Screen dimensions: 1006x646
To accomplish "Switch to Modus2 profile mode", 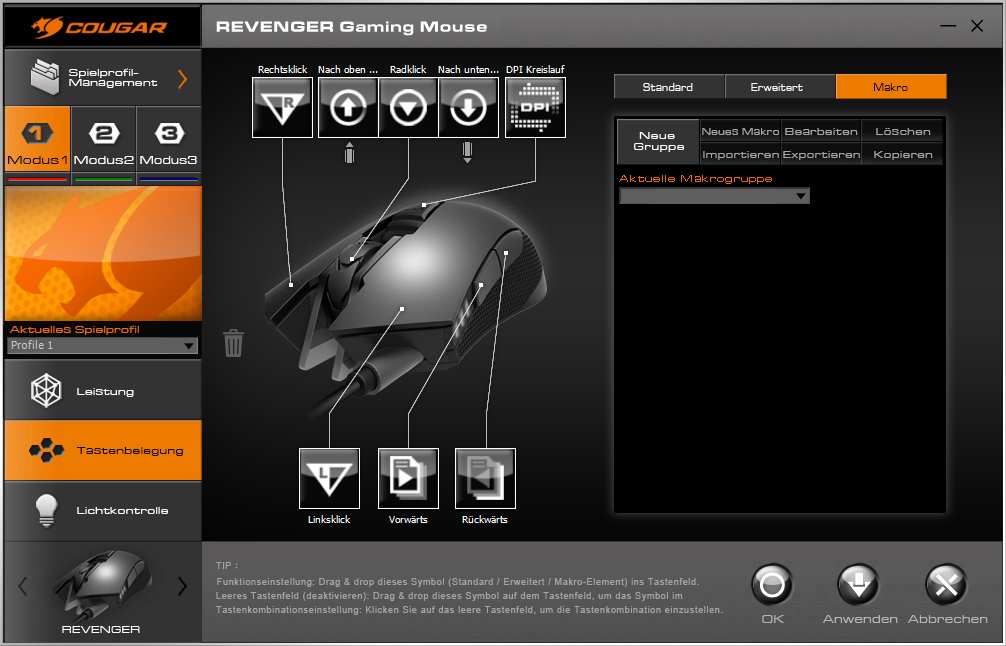I will tap(103, 144).
